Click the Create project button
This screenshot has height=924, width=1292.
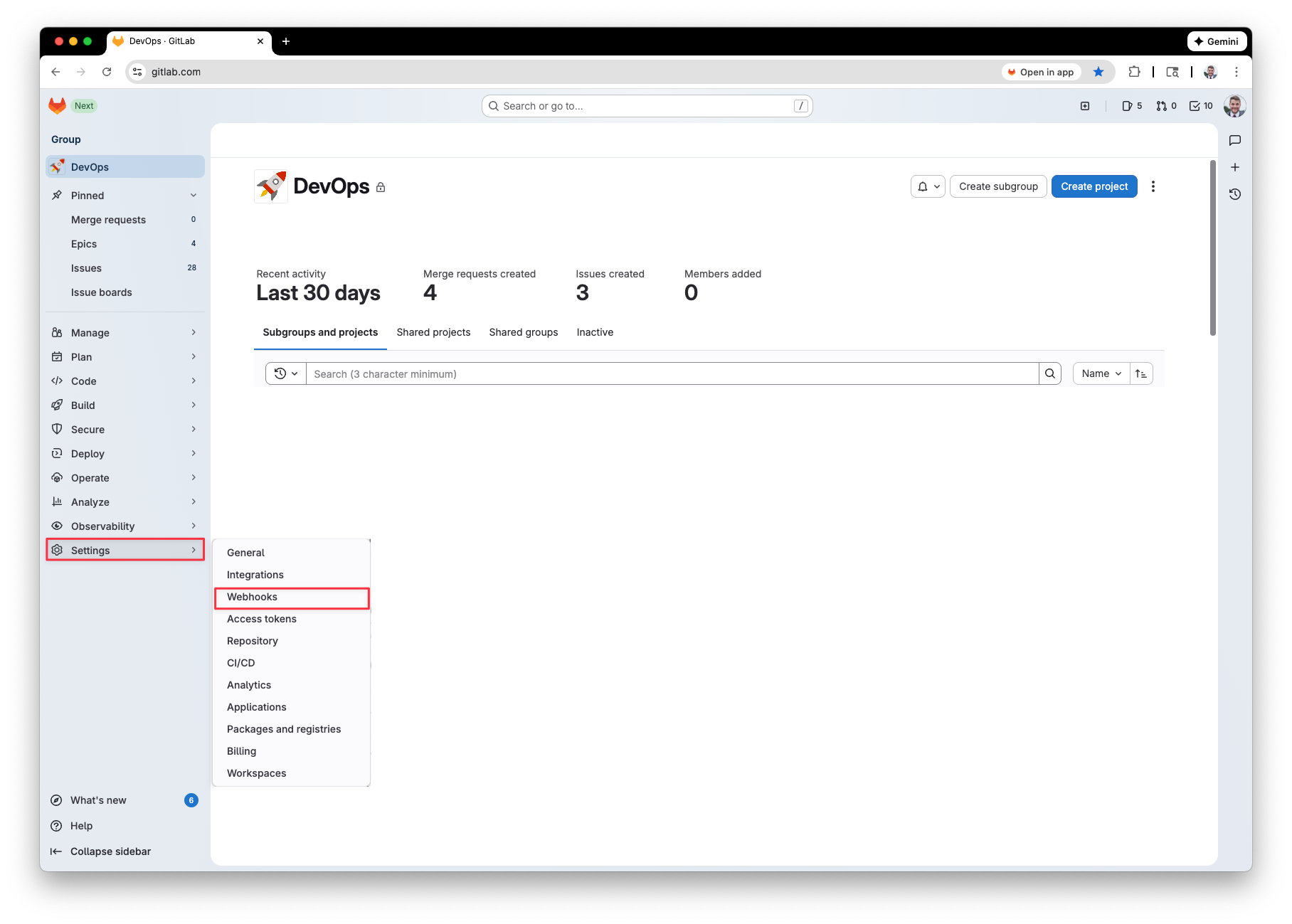tap(1094, 186)
